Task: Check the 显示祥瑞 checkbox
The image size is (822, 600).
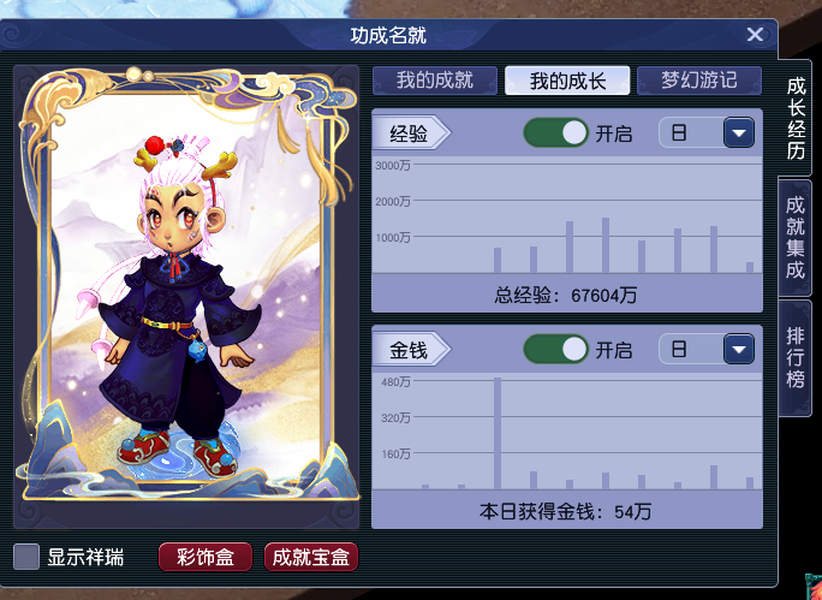Action: click(x=26, y=557)
